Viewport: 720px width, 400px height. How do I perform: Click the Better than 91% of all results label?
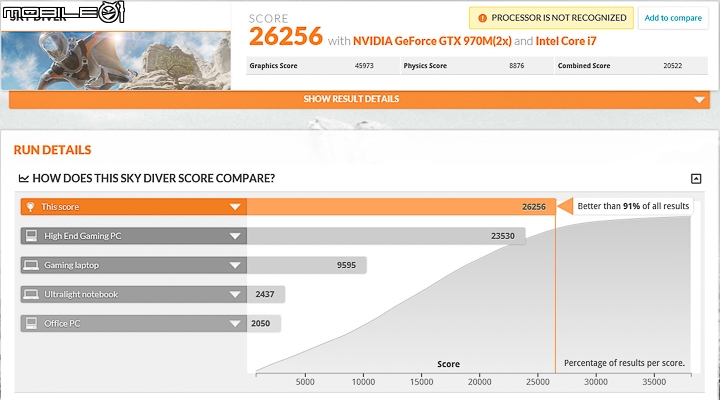pyautogui.click(x=633, y=206)
